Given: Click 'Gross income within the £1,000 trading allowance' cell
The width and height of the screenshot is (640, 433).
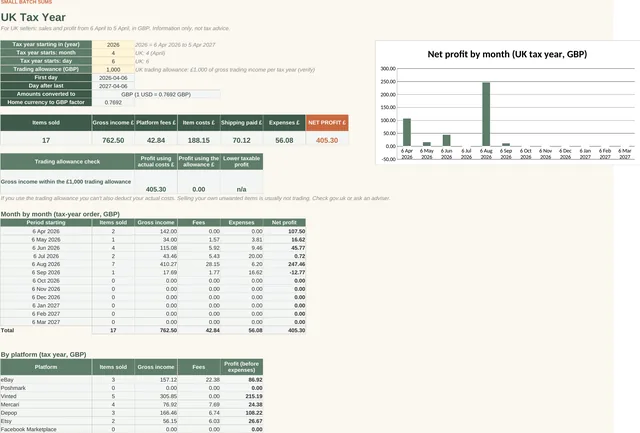Looking at the screenshot, I should [67, 182].
